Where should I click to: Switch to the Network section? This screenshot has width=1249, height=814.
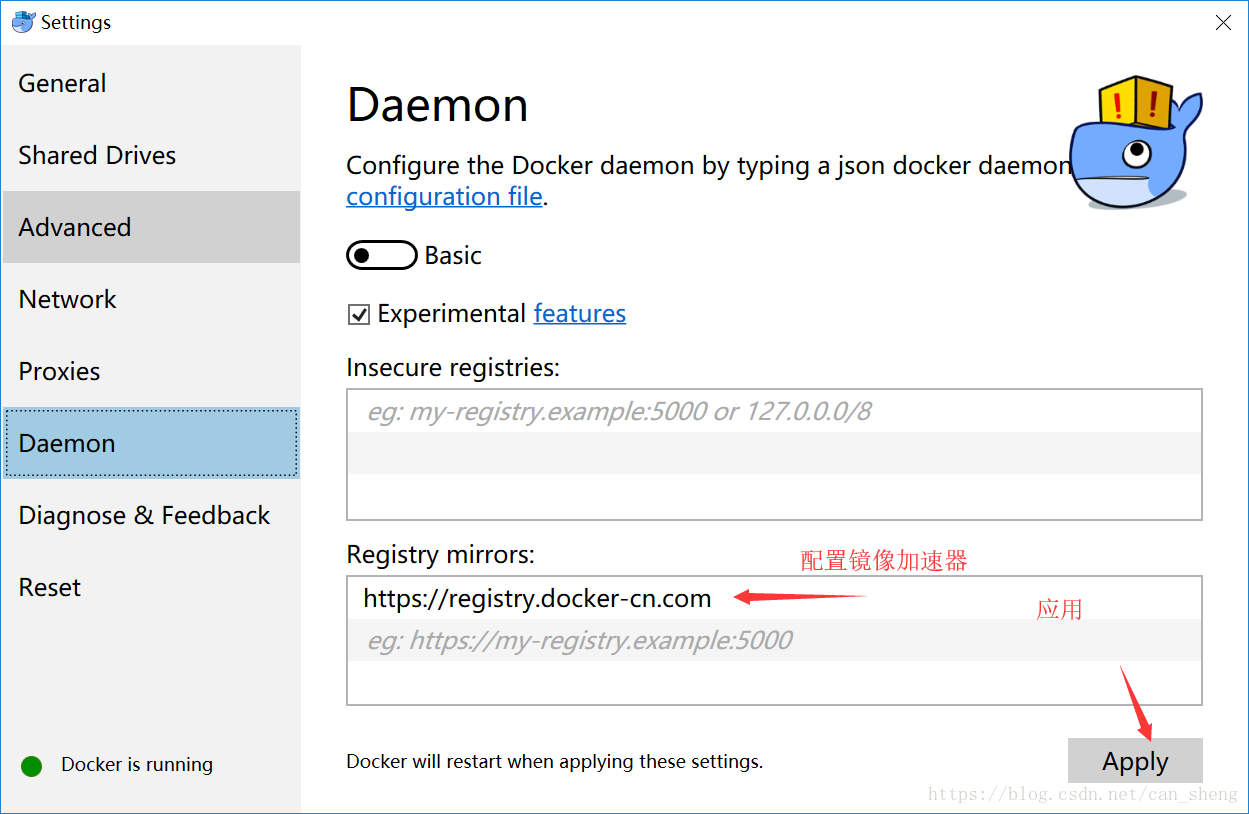pos(67,299)
